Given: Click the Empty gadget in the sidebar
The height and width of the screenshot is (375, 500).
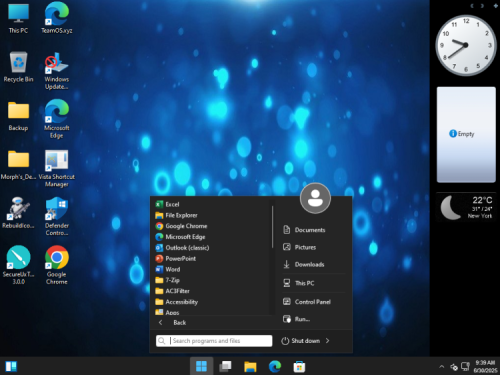Looking at the screenshot, I should pyautogui.click(x=466, y=135).
